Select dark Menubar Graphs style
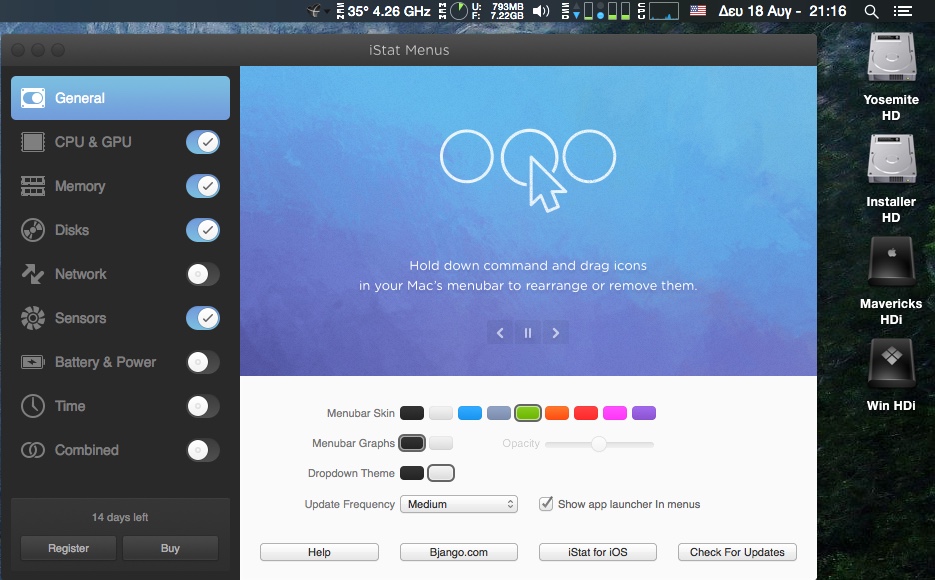This screenshot has height=580, width=935. click(412, 443)
